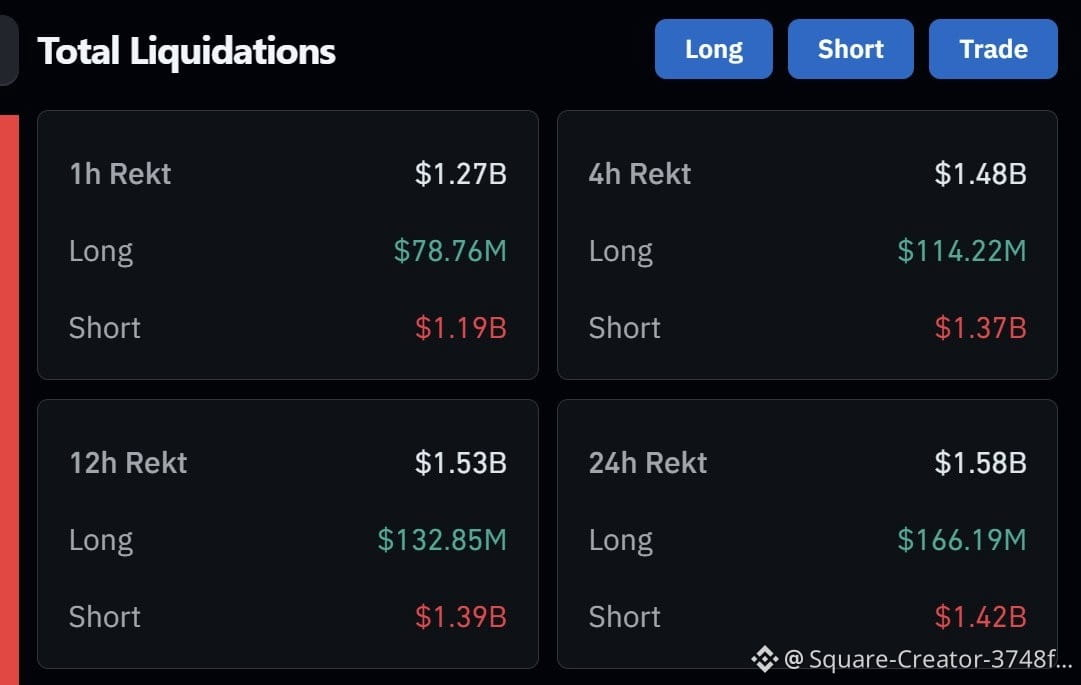Click the Short button

click(851, 49)
